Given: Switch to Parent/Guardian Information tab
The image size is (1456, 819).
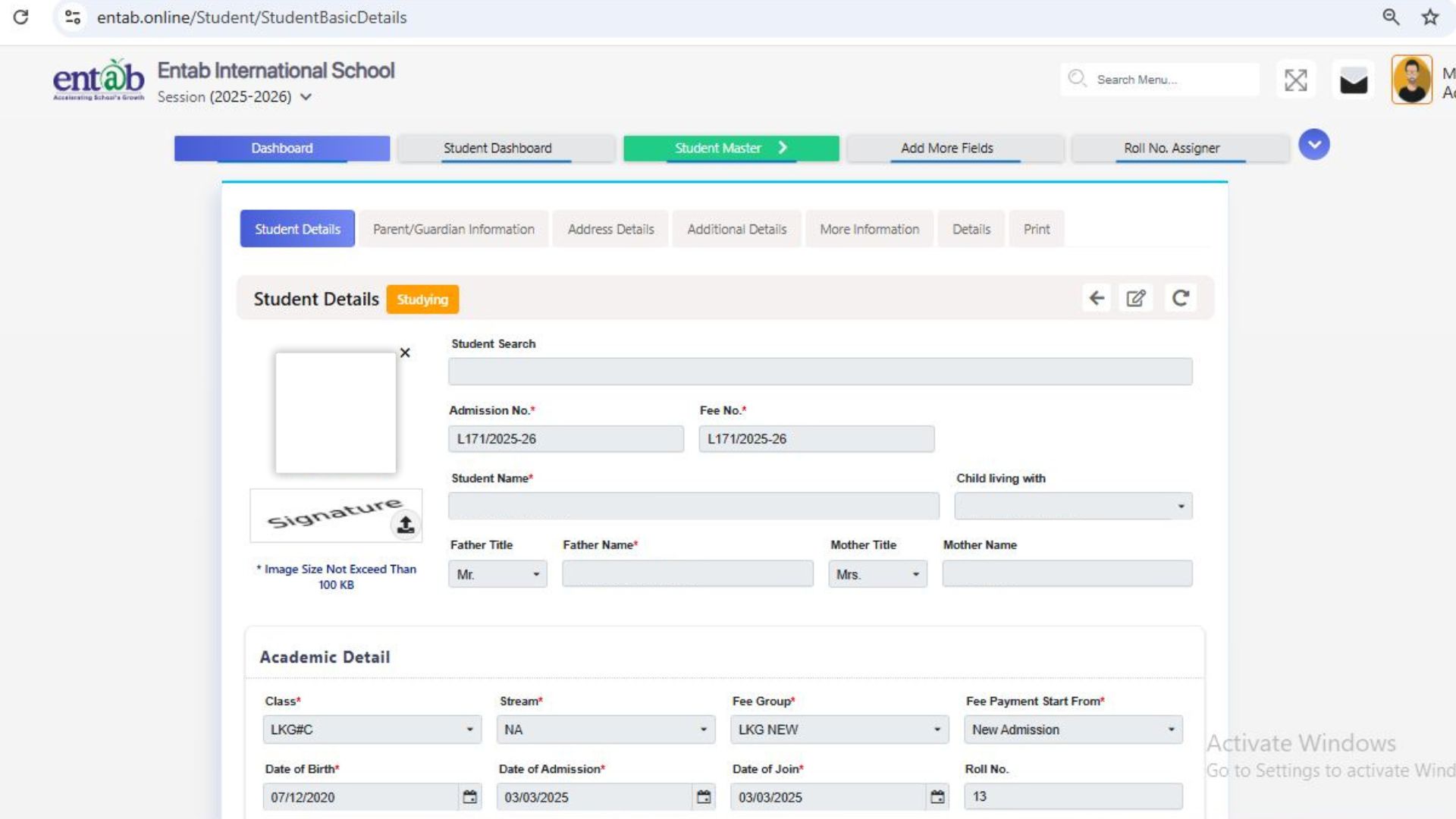Looking at the screenshot, I should pyautogui.click(x=453, y=229).
